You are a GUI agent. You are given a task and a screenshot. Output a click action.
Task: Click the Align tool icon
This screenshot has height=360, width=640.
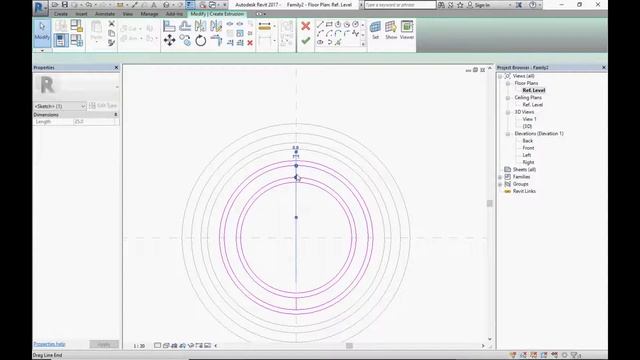(169, 27)
